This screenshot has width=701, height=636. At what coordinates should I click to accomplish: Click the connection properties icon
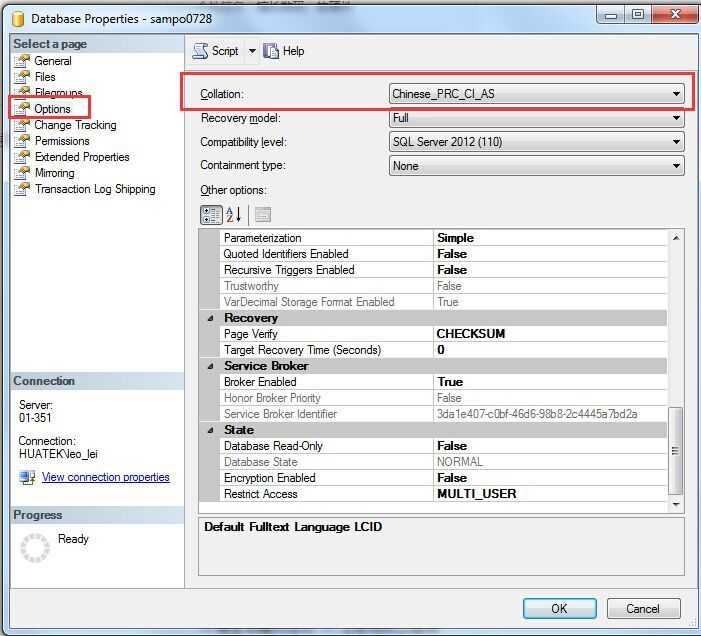[27, 477]
